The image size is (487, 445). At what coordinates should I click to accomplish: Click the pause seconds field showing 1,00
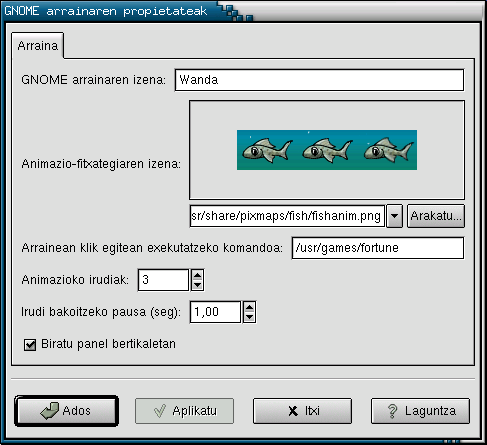tap(215, 312)
